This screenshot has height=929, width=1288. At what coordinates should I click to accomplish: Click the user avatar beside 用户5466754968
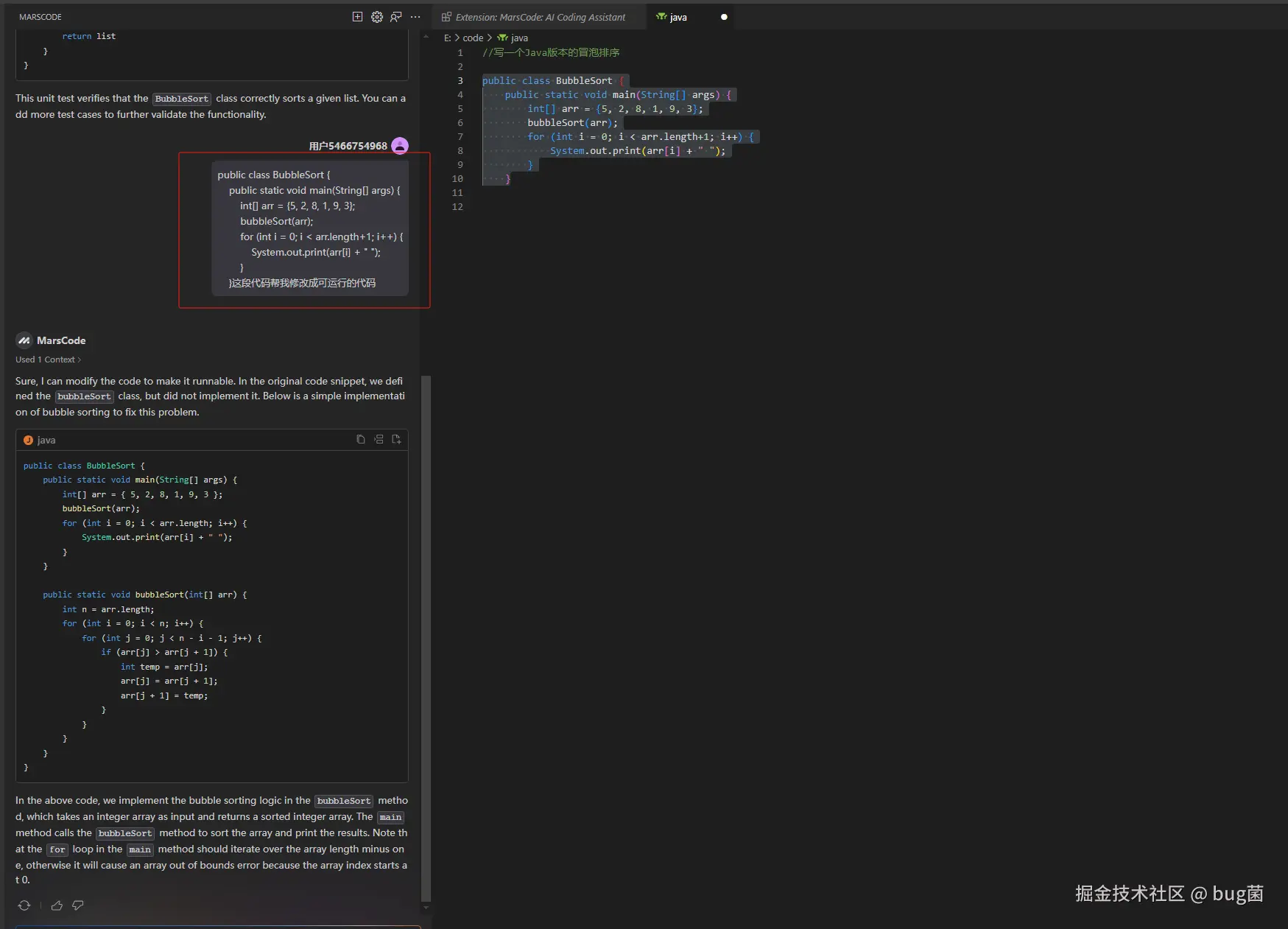pos(400,146)
